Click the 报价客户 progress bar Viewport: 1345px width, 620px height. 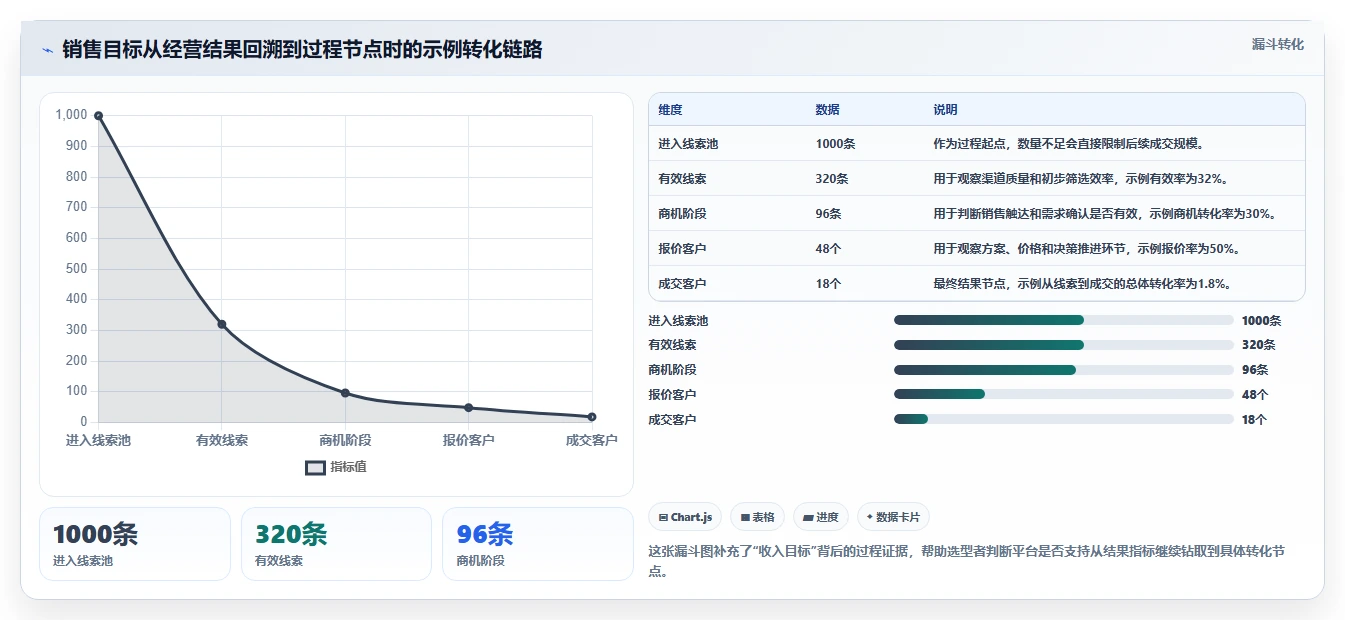tap(1064, 394)
